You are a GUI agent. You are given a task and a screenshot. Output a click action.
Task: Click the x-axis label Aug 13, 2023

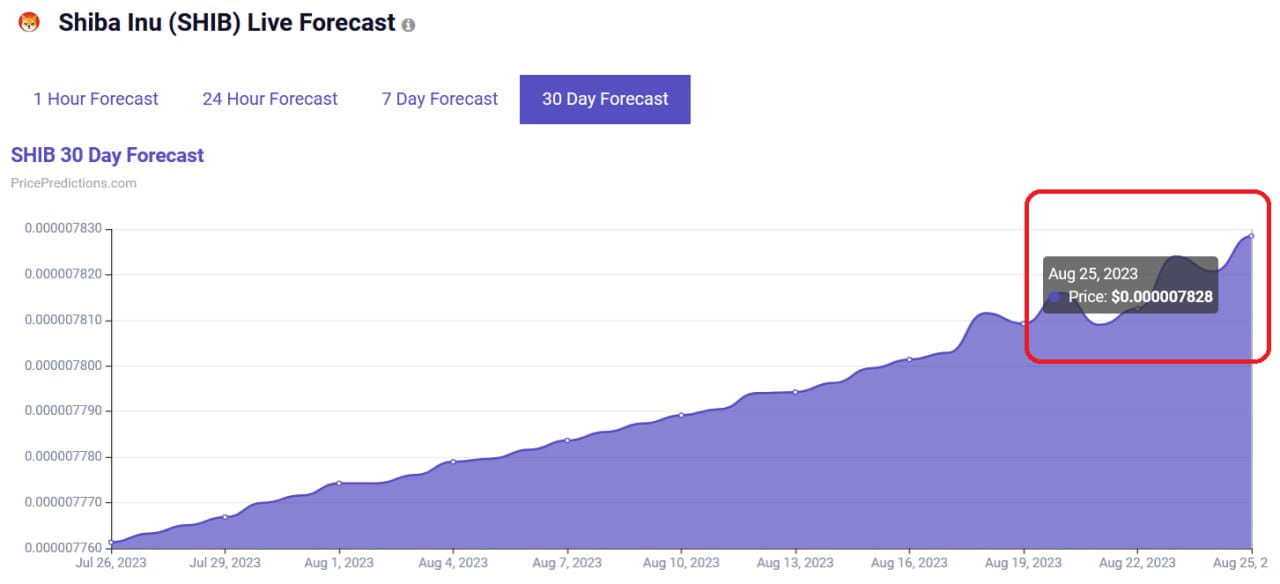(x=795, y=563)
